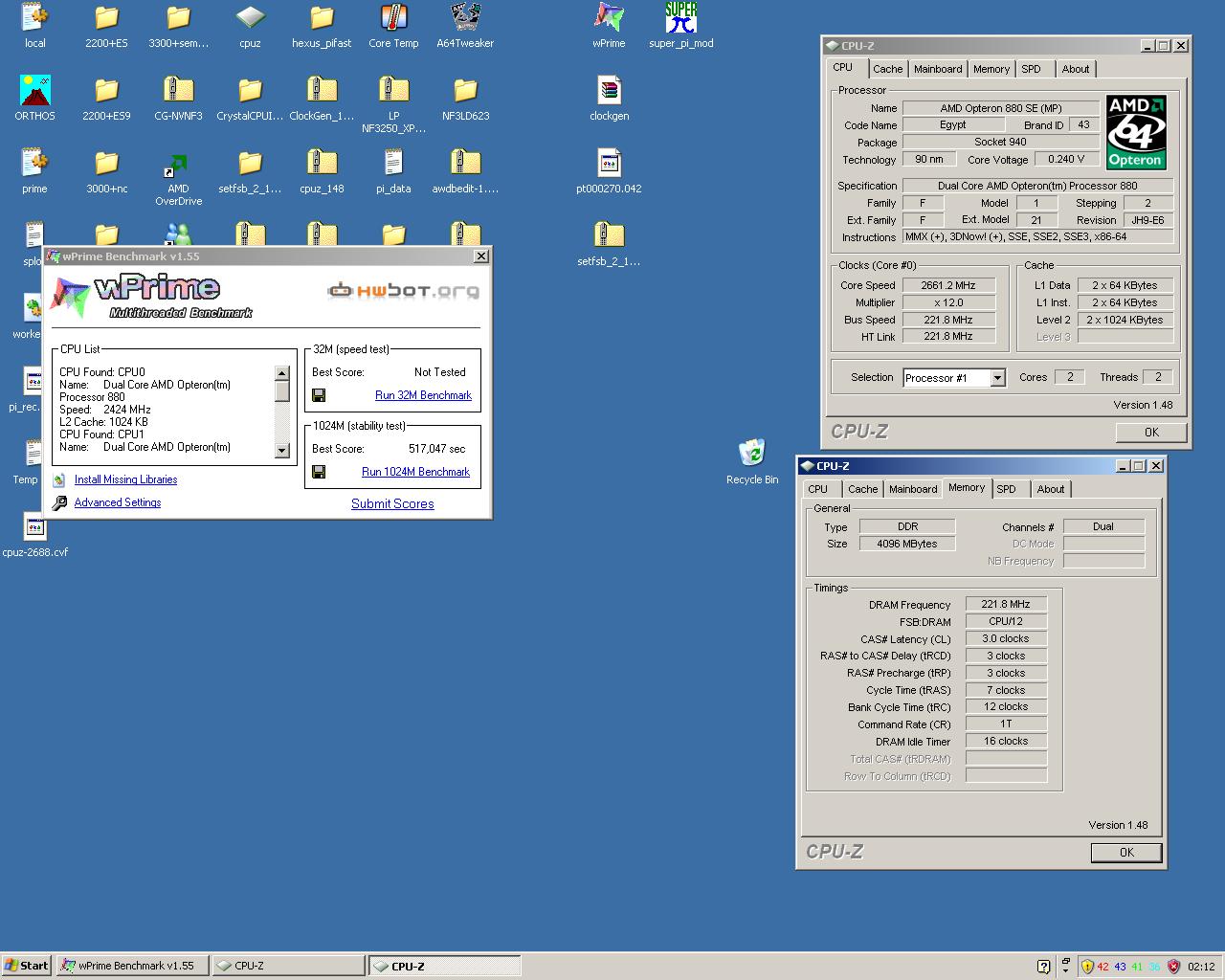Screen dimensions: 1225x980
Task: Select the clockgen archive icon
Action: [609, 99]
